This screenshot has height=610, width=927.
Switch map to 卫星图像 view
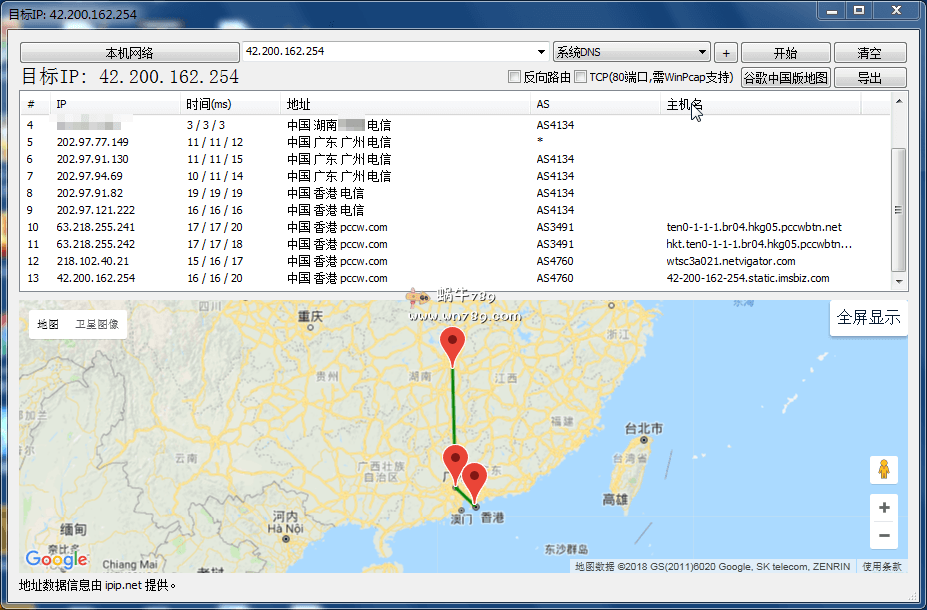[x=97, y=324]
